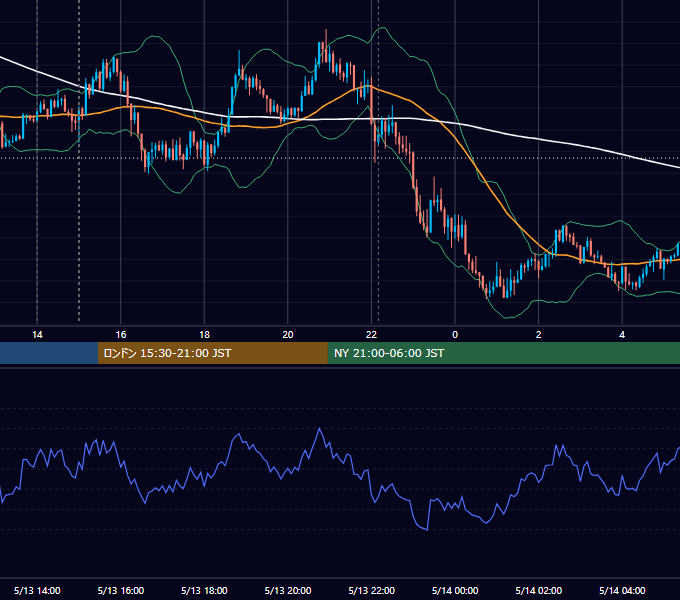This screenshot has width=680, height=600.
Task: Select the 4 hour axis label
Action: [622, 335]
